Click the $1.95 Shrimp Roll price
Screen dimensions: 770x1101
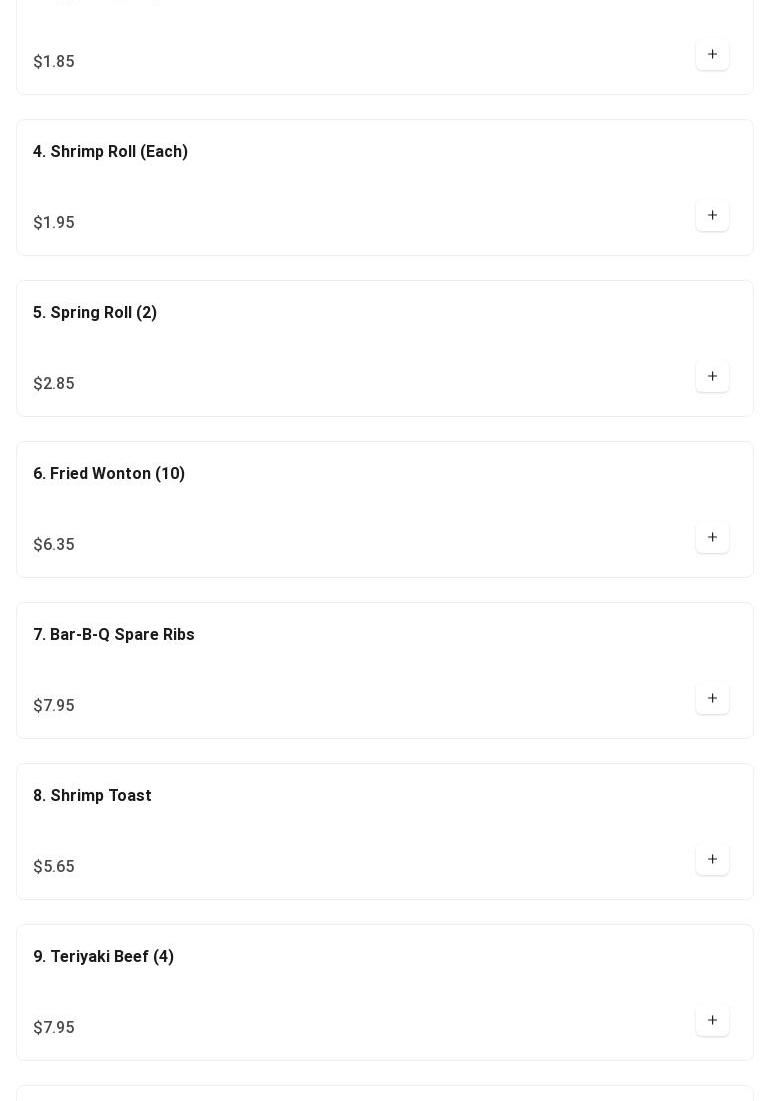(54, 223)
